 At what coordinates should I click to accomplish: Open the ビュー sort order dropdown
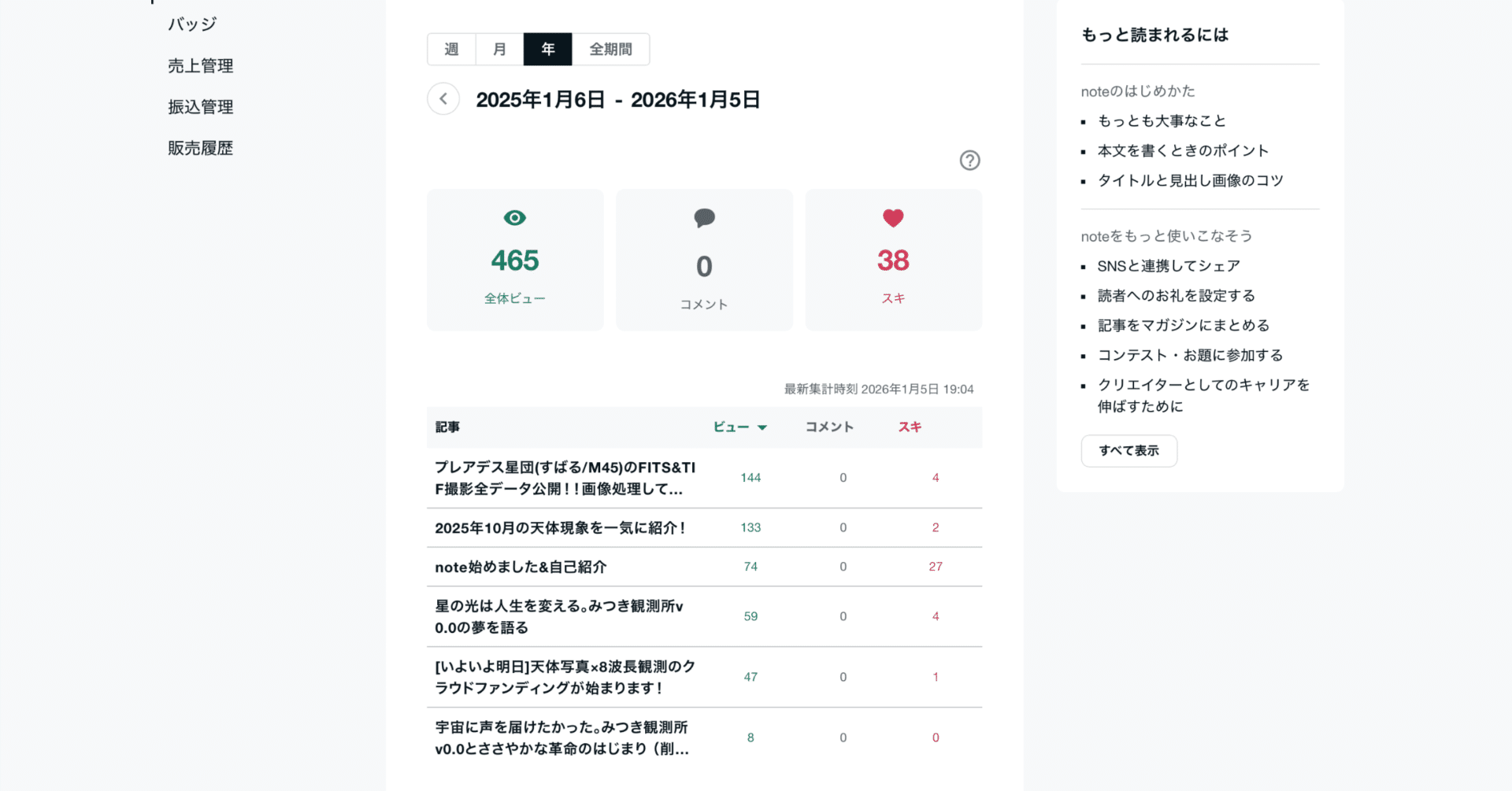762,427
